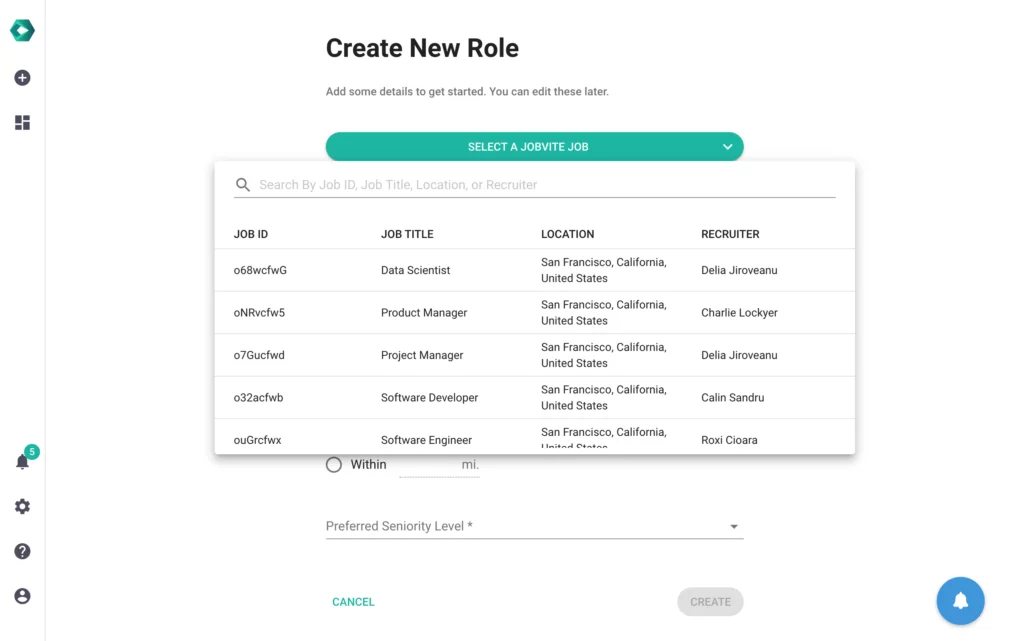1024x641 pixels.
Task: Open the user profile icon
Action: (x=22, y=596)
